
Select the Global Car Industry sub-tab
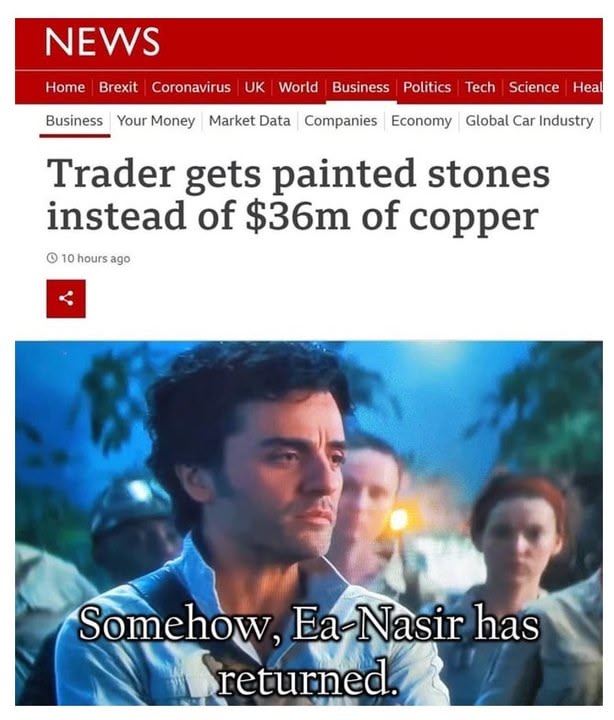pos(530,121)
